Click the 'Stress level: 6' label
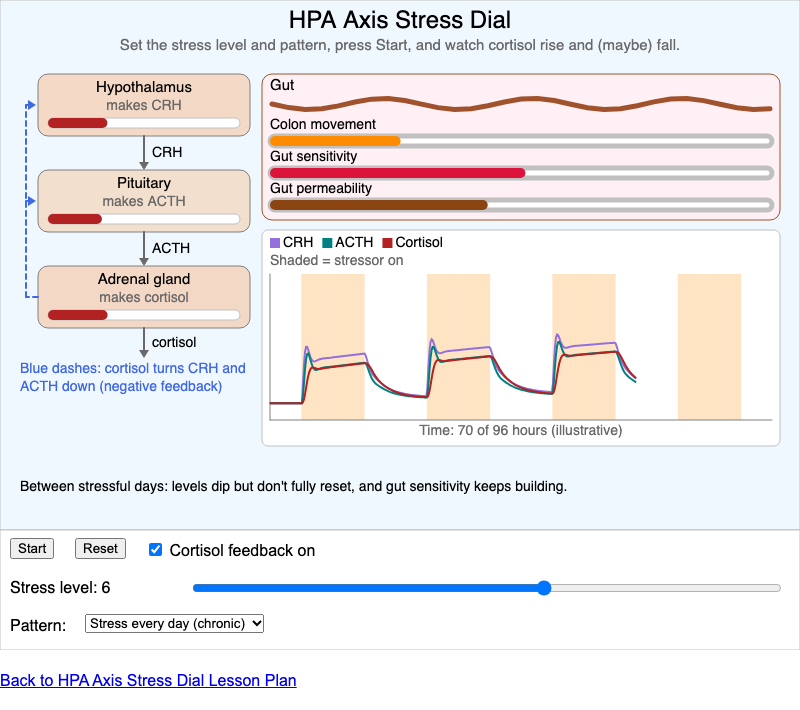800x710 pixels. [60, 587]
